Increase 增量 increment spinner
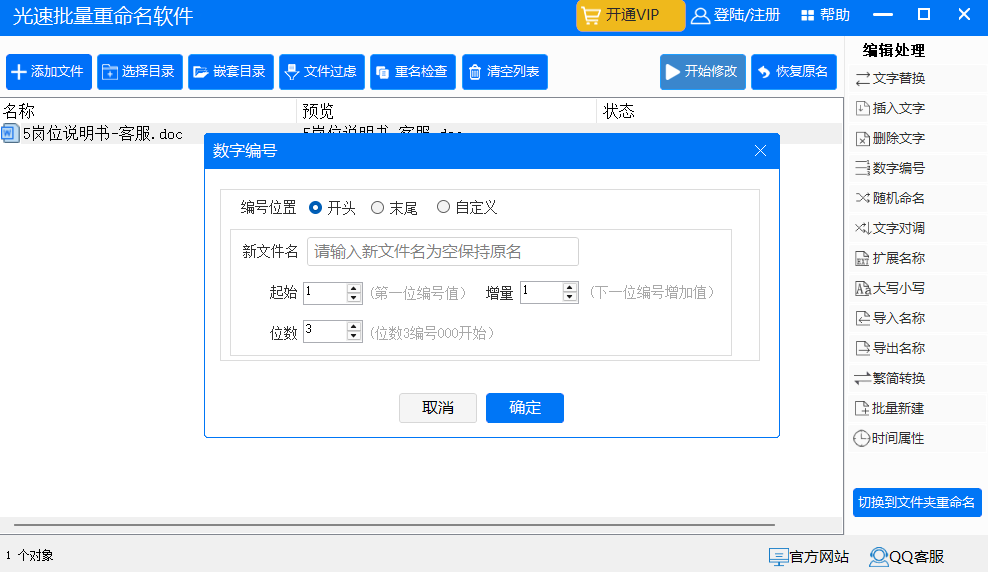 (x=570, y=289)
